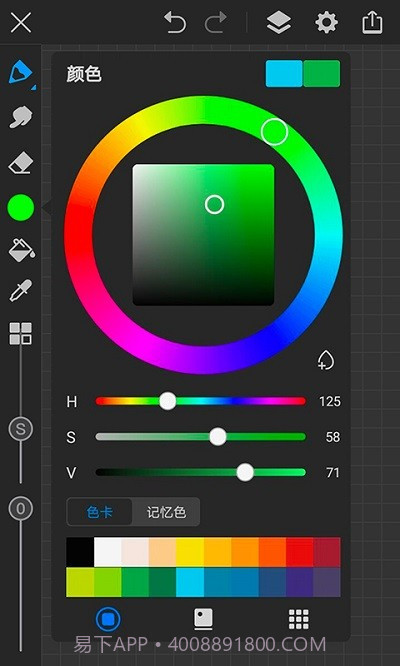Open the grid tools menu icon

(21, 333)
